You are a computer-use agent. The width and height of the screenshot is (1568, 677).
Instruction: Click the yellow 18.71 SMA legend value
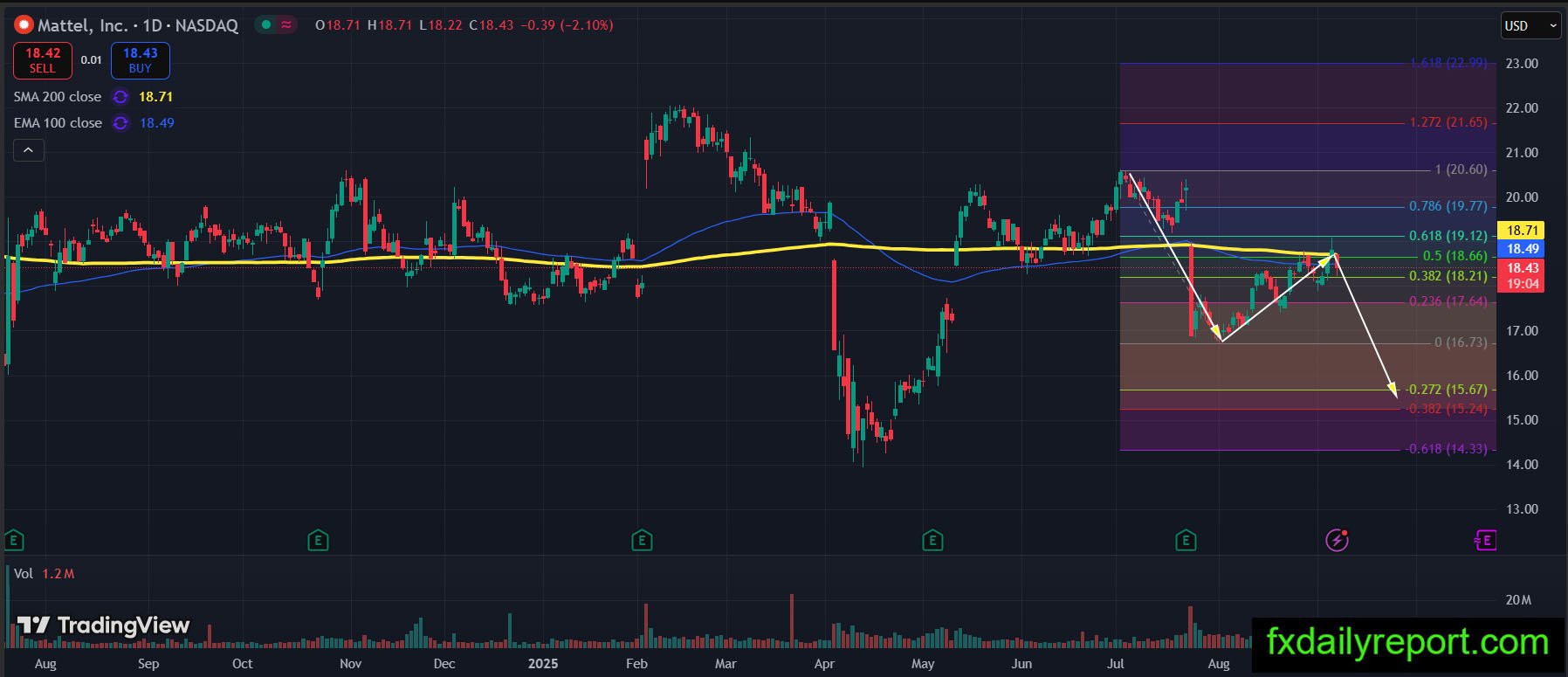pos(155,97)
